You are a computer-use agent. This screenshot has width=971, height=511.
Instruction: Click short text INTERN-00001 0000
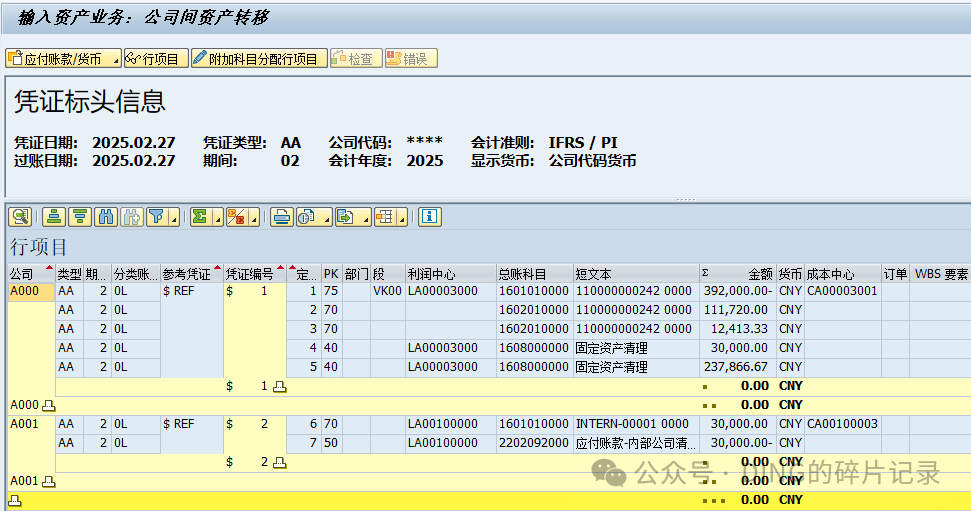pyautogui.click(x=636, y=424)
